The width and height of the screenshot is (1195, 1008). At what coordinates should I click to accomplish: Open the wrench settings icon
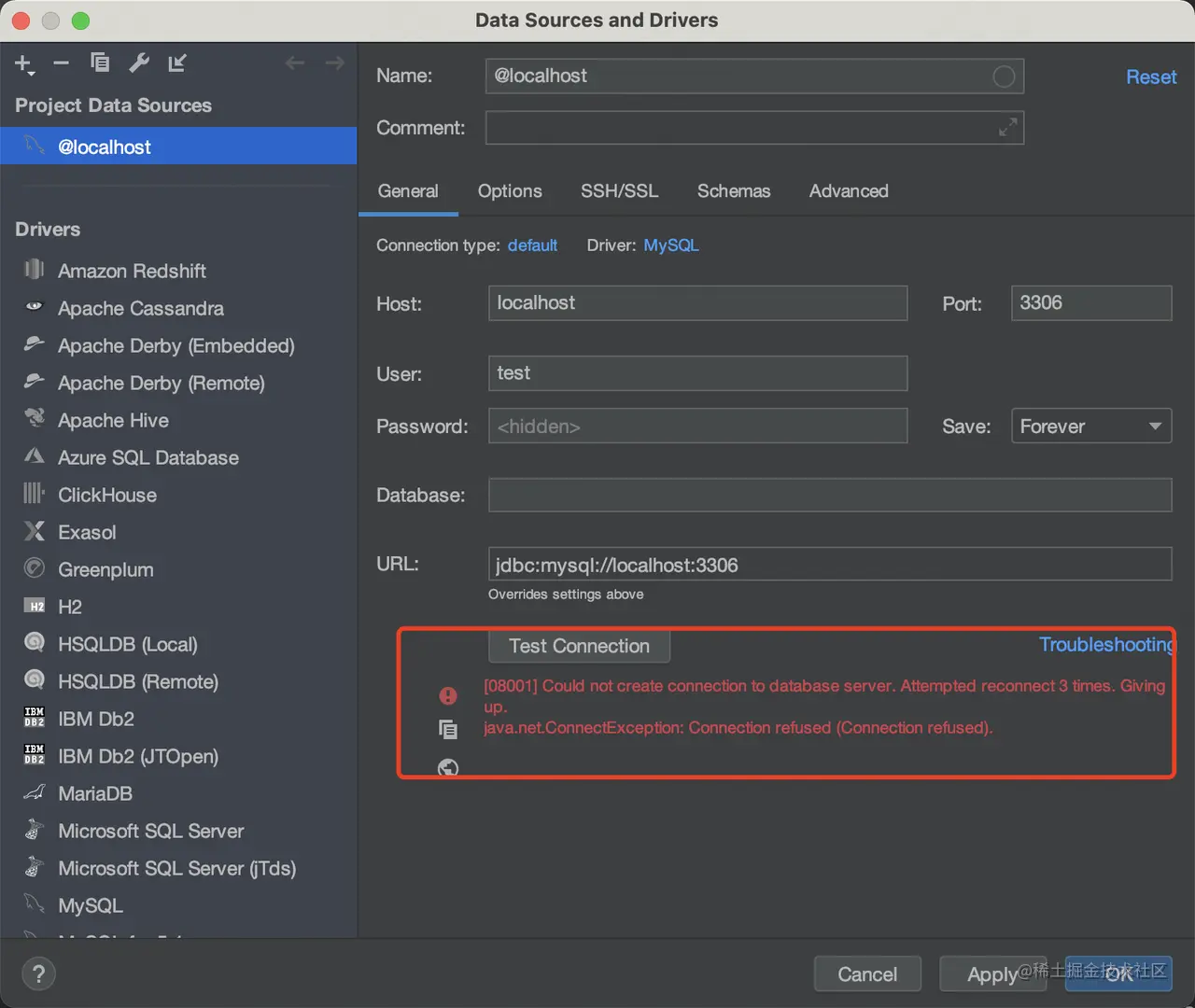click(x=139, y=63)
